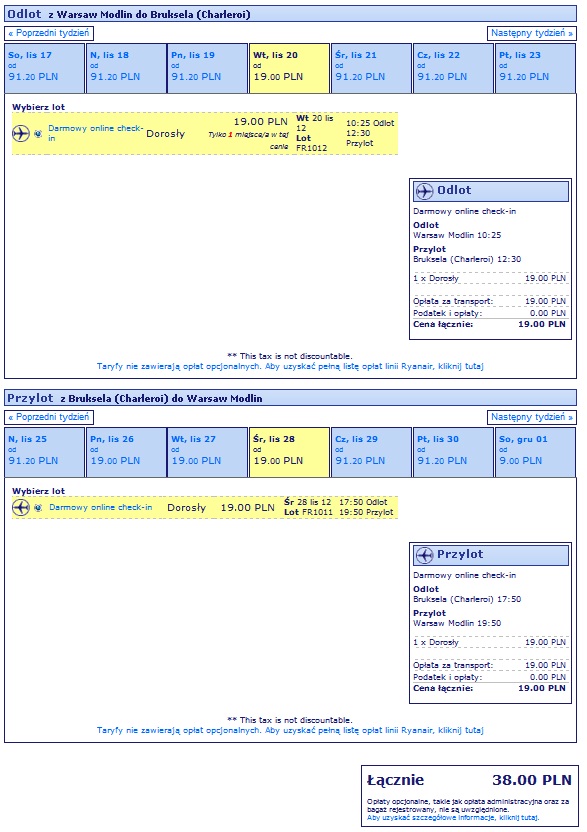
Task: Select the Pt, lis 23 departure date tab
Action: [536, 68]
